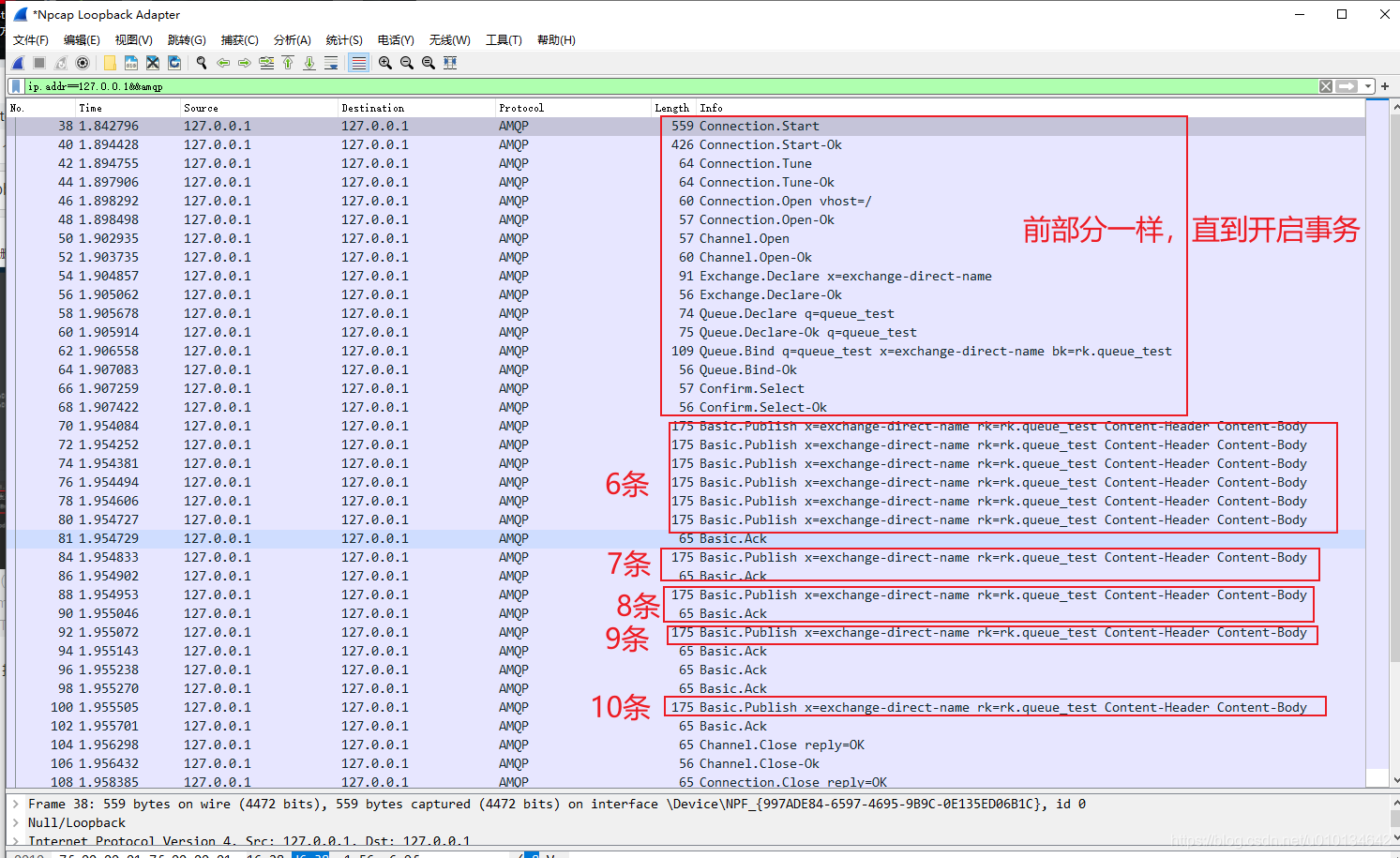Sort by the Destination column header

click(415, 108)
